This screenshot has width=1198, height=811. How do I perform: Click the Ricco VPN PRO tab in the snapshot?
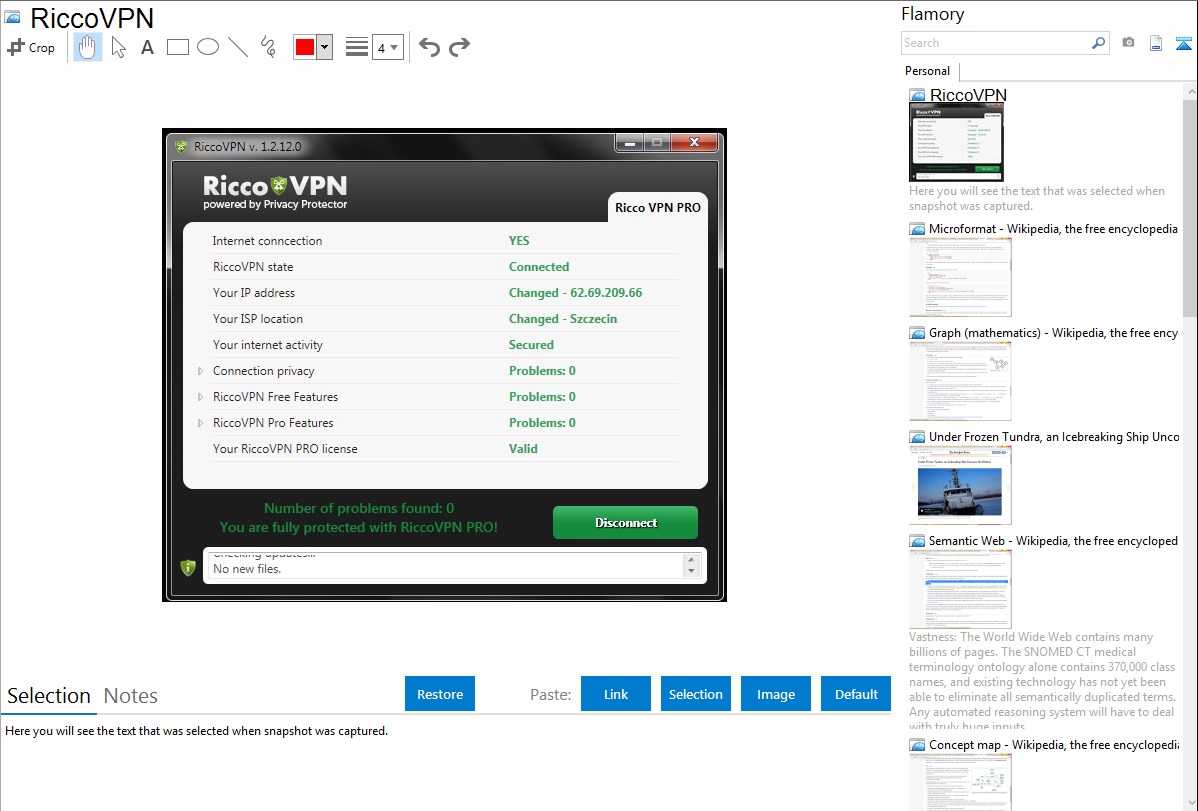[x=658, y=207]
